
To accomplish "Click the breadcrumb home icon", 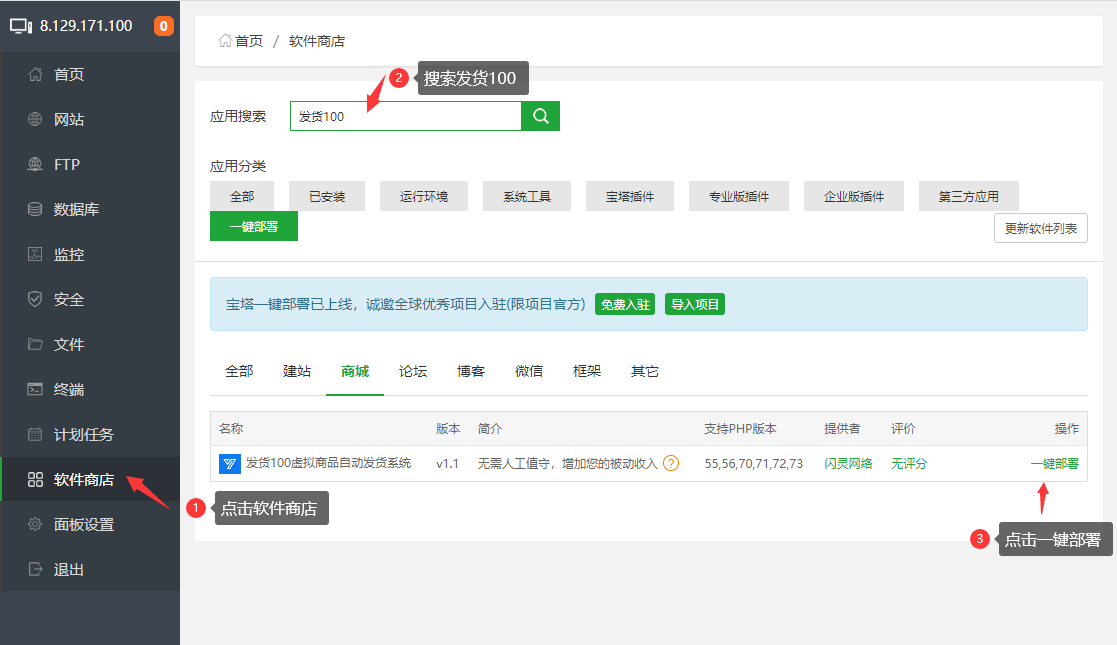I will click(225, 41).
